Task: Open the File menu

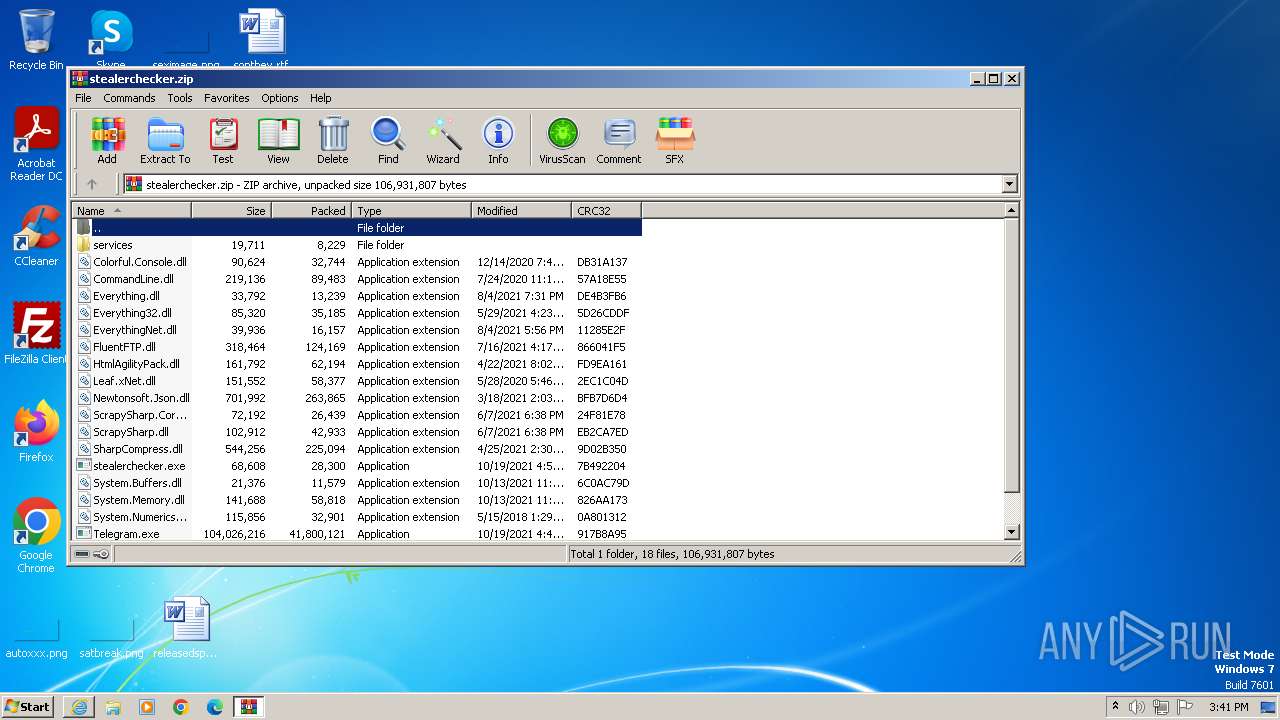Action: tap(83, 98)
